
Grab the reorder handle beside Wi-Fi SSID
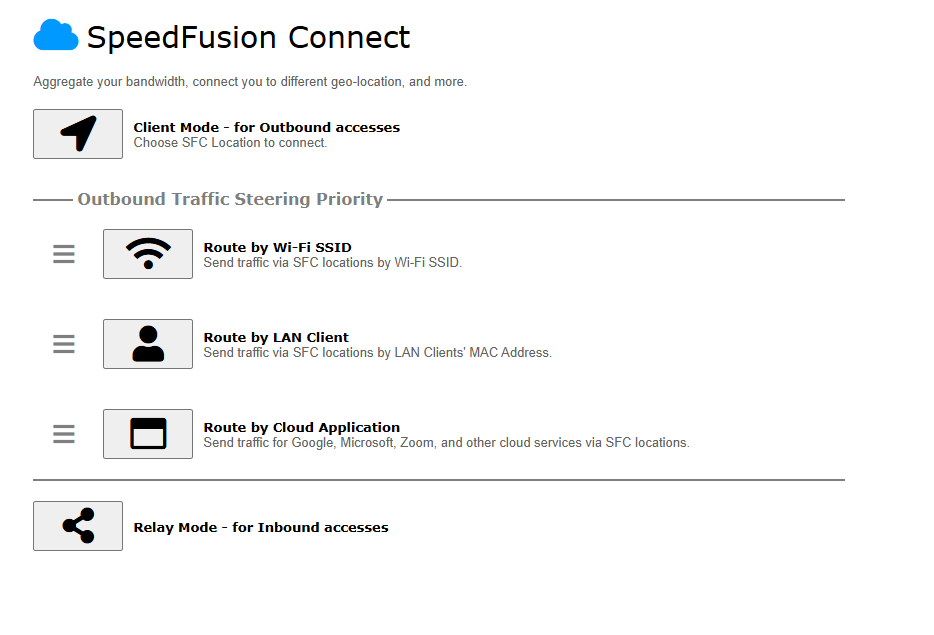[x=64, y=254]
